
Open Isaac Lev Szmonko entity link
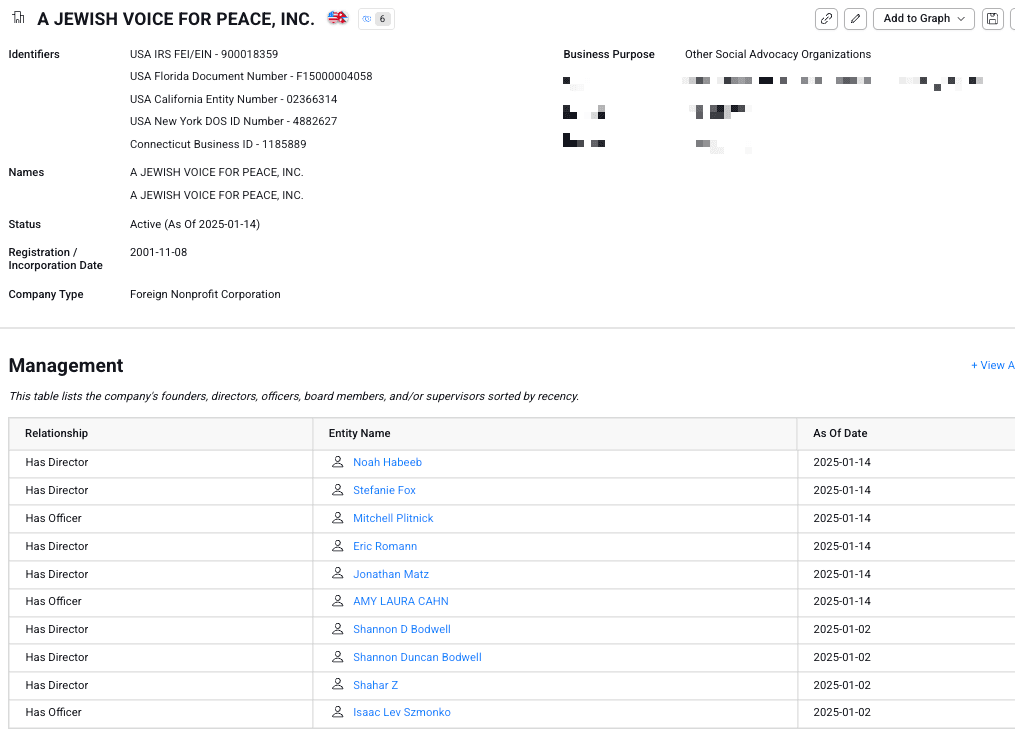[x=401, y=712]
